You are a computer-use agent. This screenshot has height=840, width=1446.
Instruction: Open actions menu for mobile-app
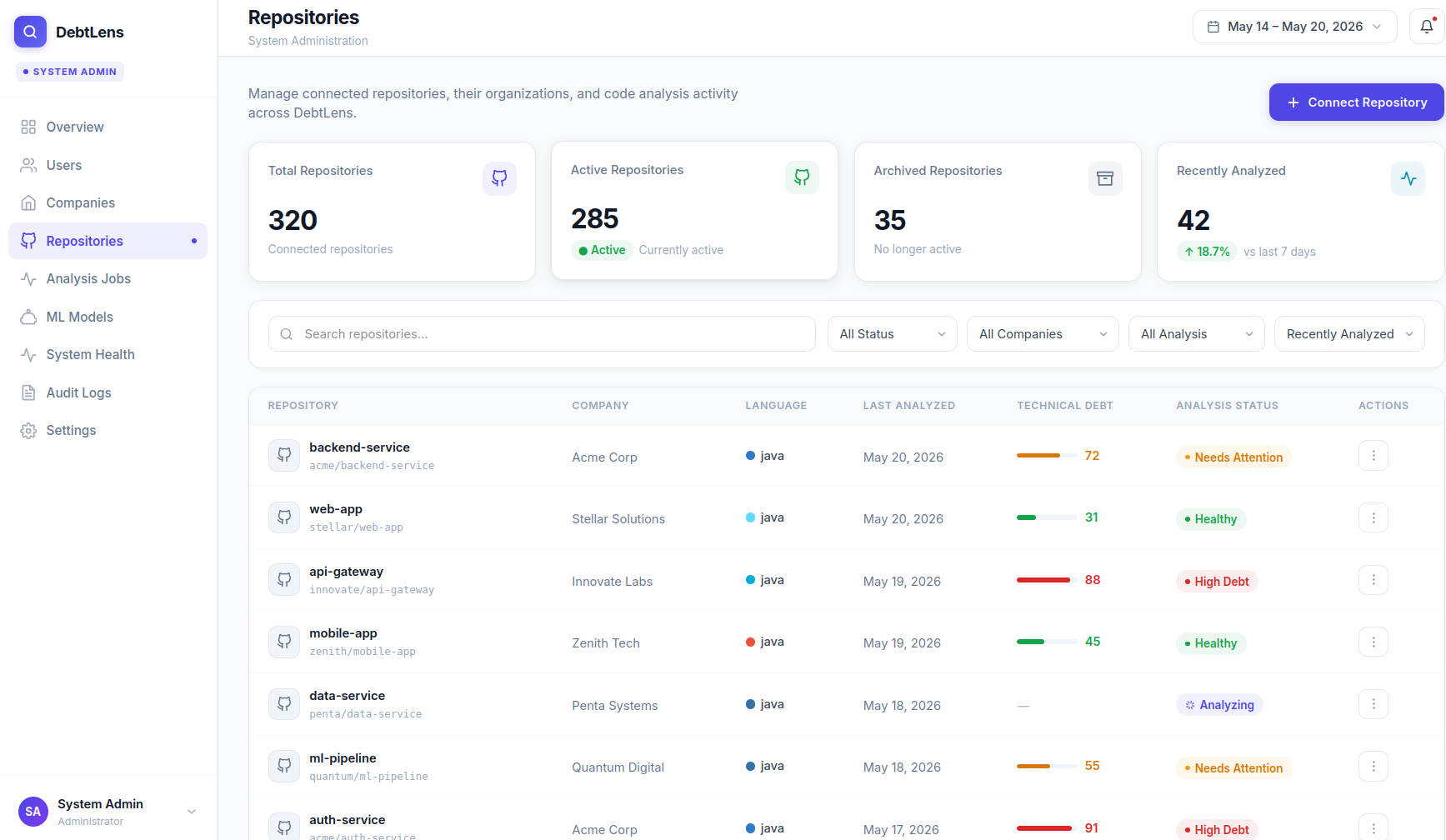pos(1373,642)
